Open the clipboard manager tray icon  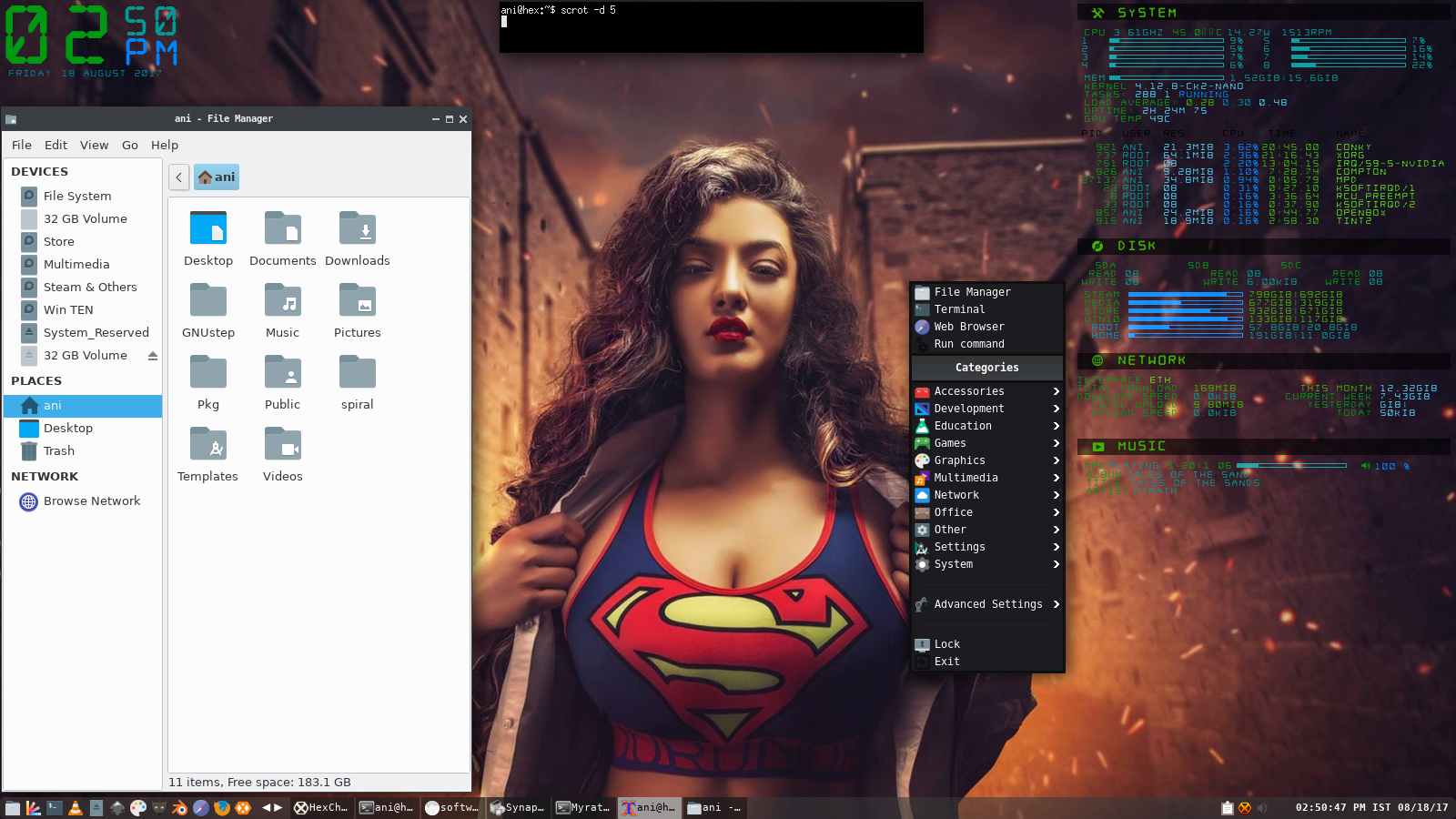pyautogui.click(x=1227, y=808)
